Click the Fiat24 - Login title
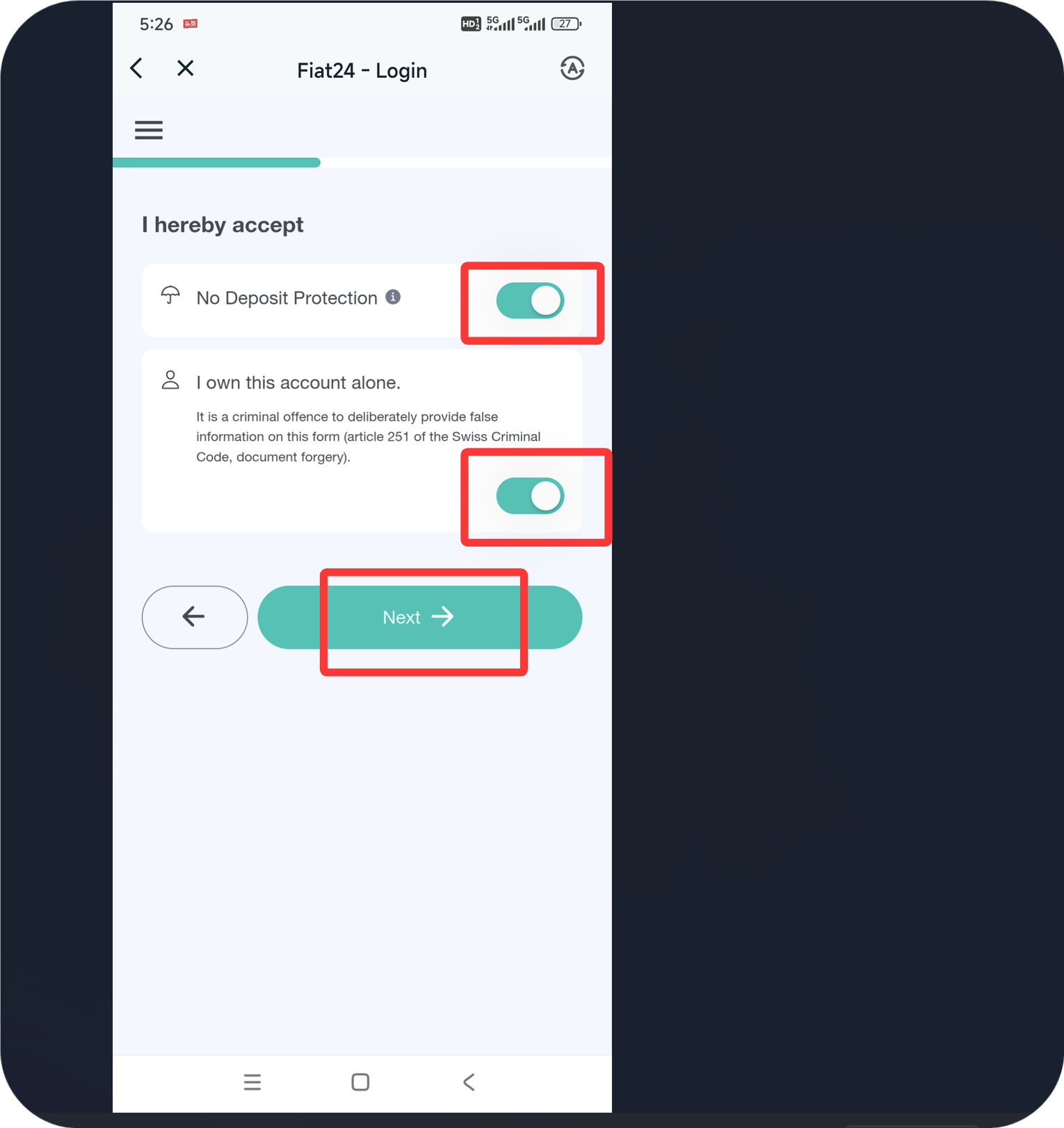The image size is (1064, 1128). tap(362, 71)
